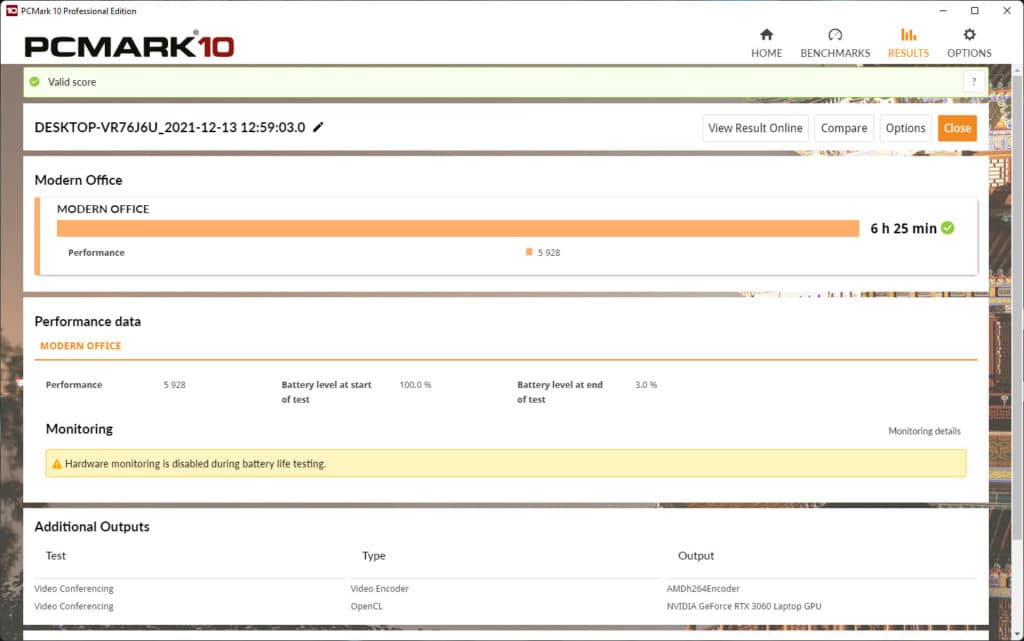Click the orange Modern Office battery bar
Viewport: 1024px width, 641px height.
(x=458, y=228)
